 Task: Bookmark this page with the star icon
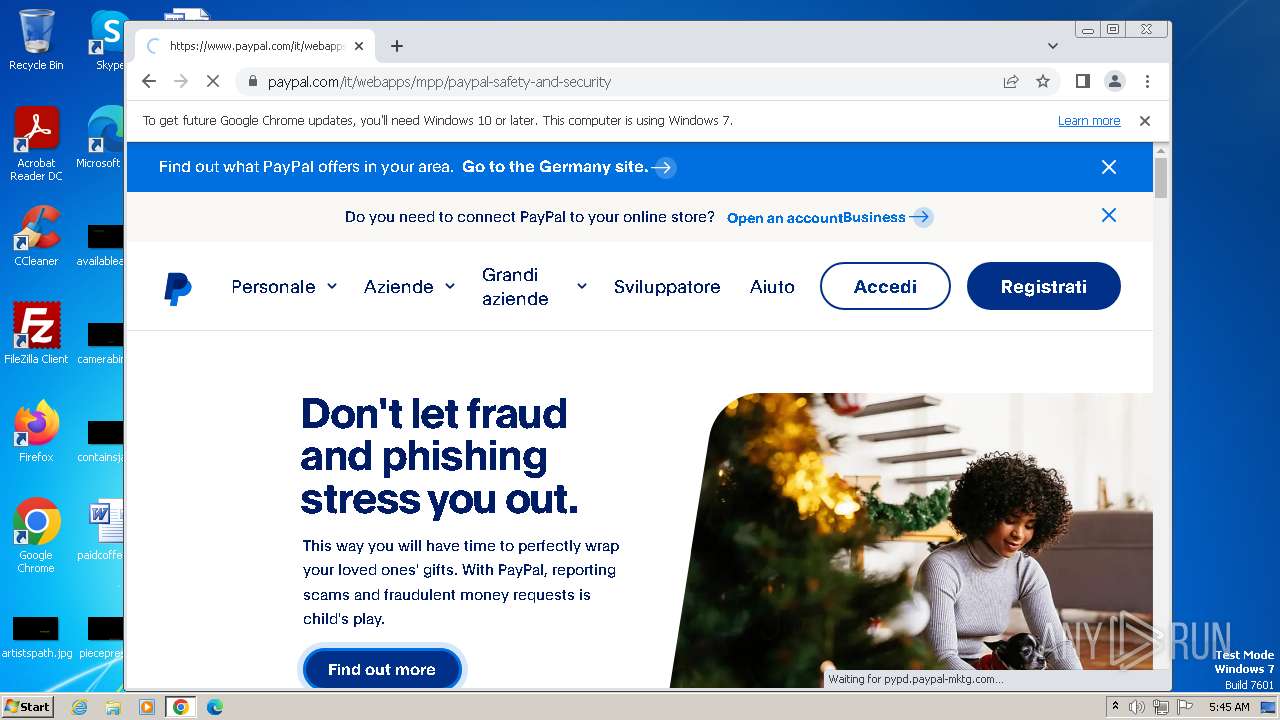(1043, 82)
